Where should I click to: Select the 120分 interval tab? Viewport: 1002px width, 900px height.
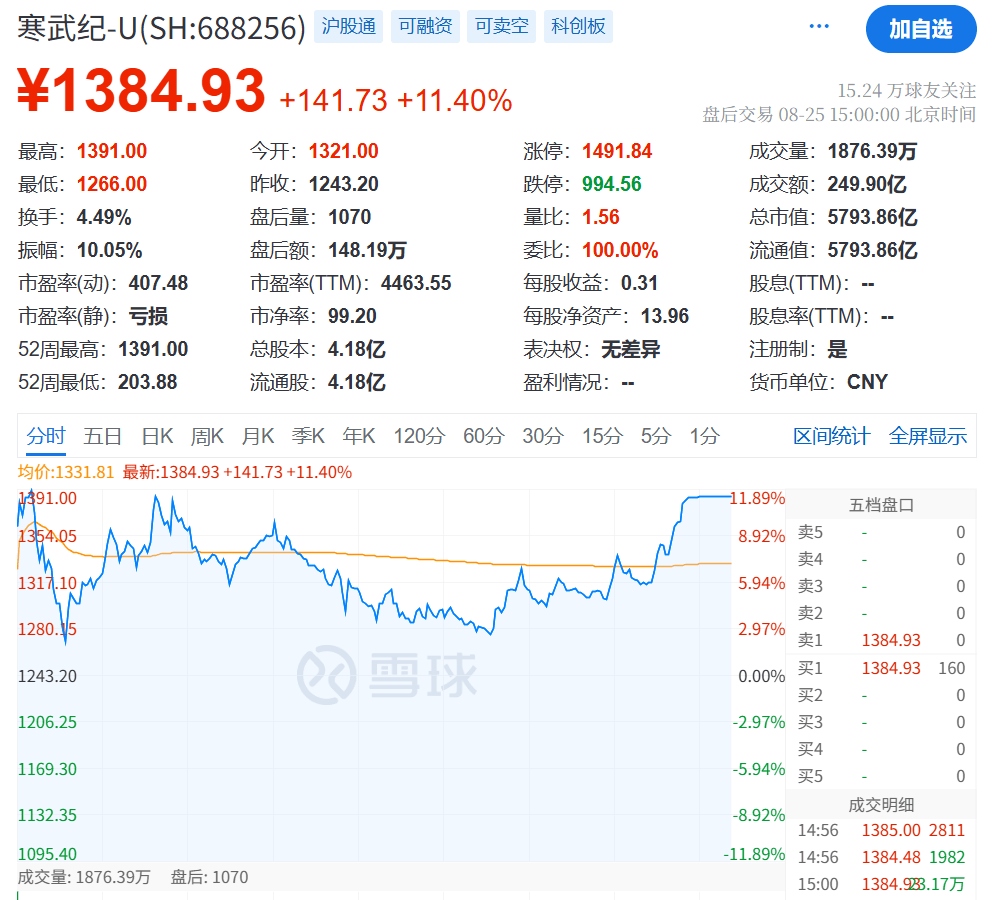pyautogui.click(x=419, y=437)
